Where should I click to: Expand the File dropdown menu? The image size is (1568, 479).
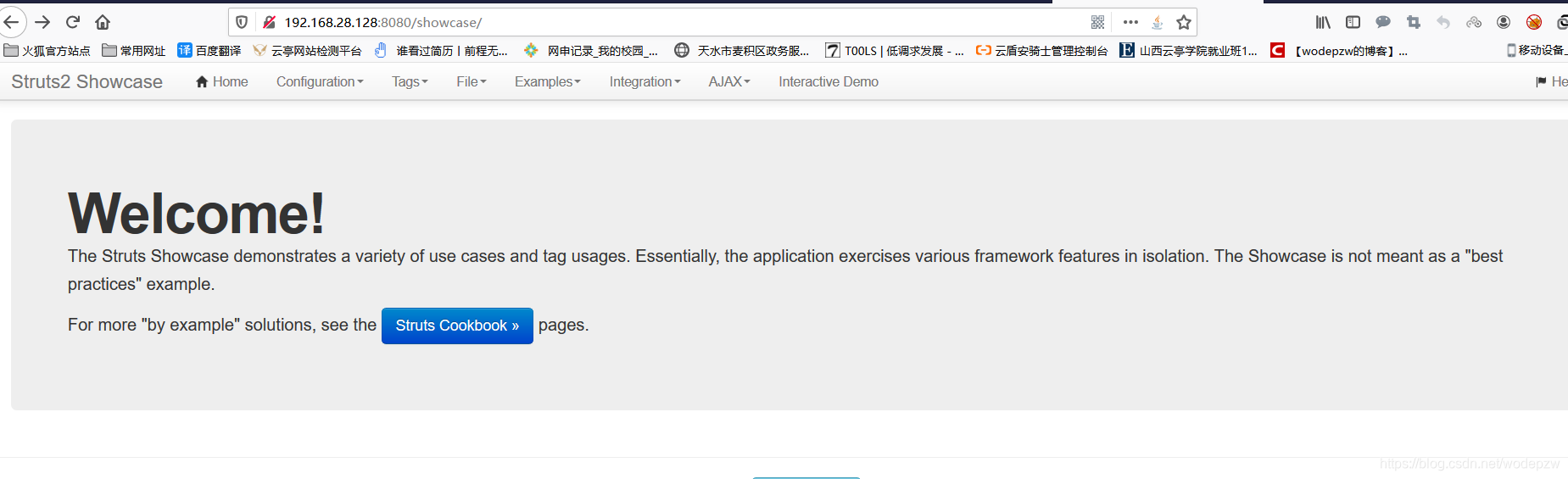tap(472, 81)
